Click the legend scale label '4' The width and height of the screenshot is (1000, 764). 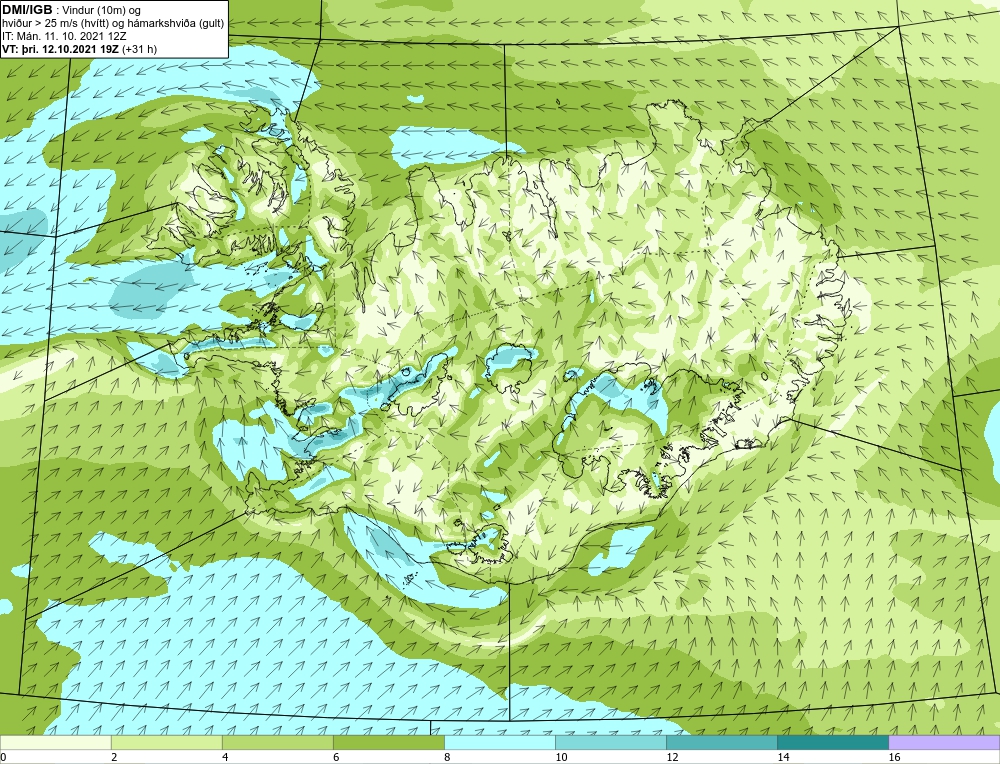click(225, 757)
